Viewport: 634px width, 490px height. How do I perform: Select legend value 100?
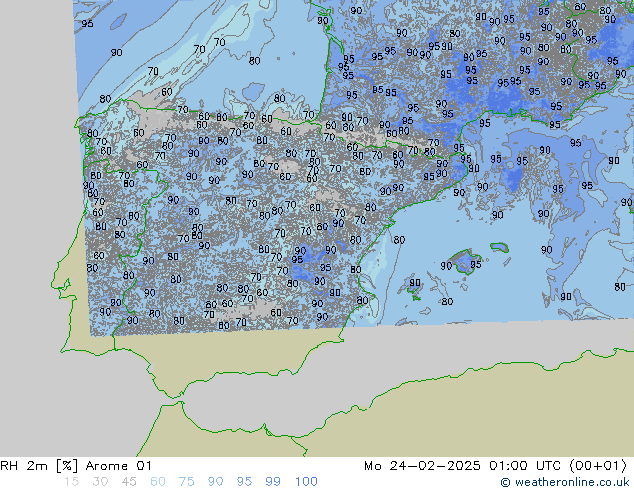(306, 482)
